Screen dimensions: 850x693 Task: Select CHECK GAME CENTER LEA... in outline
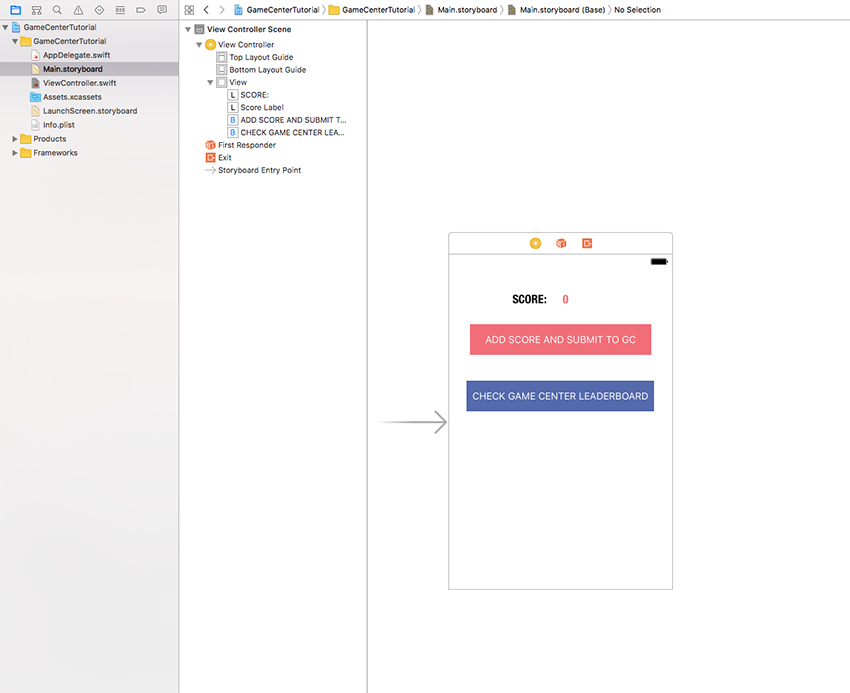[292, 132]
